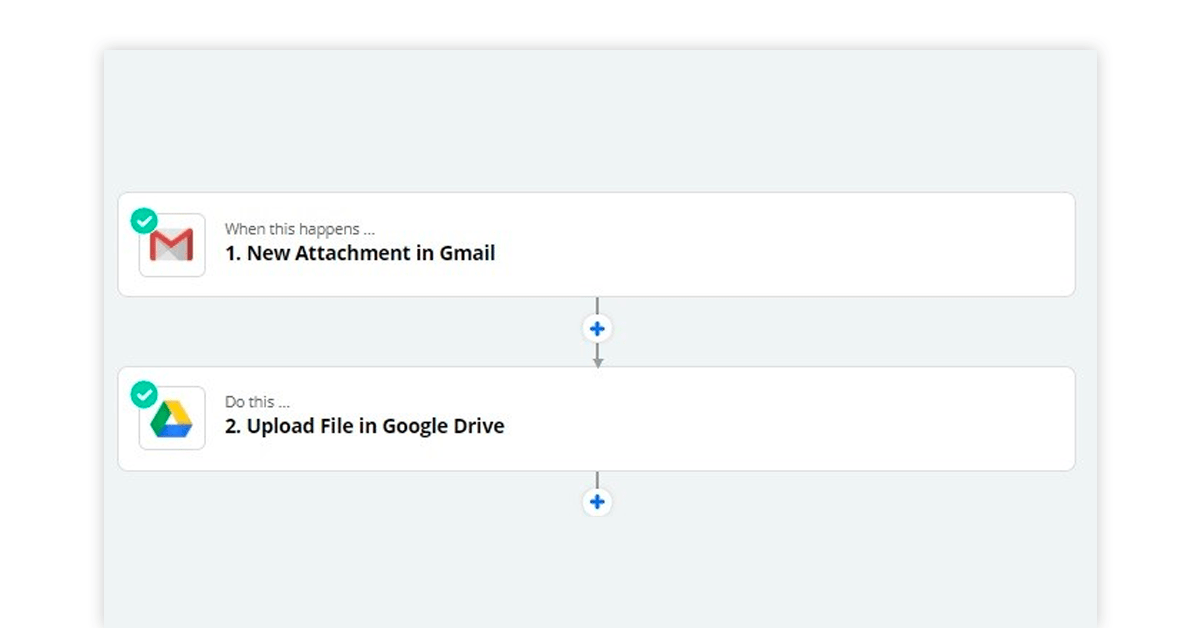Click the Gmail envelope icon
This screenshot has width=1200, height=628.
click(172, 245)
